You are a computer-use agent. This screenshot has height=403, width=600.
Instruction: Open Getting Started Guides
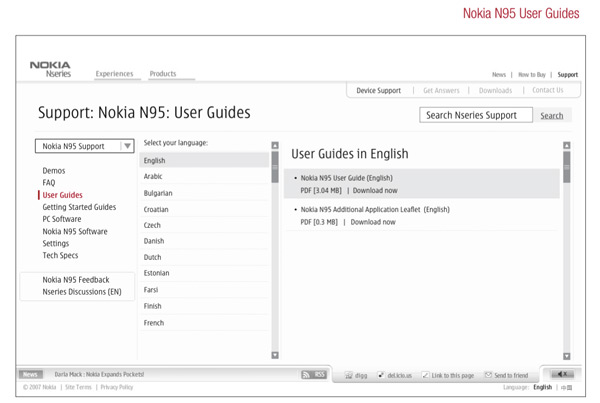click(79, 207)
